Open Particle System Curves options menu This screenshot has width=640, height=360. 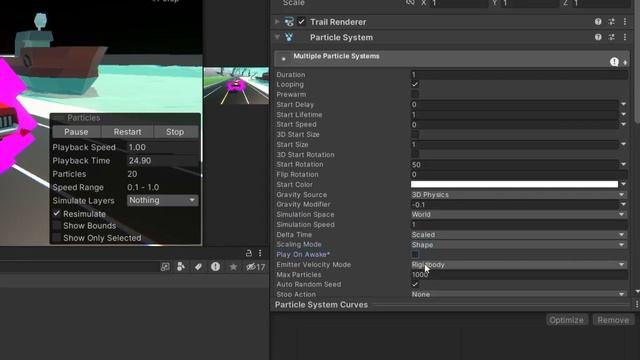[x=636, y=304]
